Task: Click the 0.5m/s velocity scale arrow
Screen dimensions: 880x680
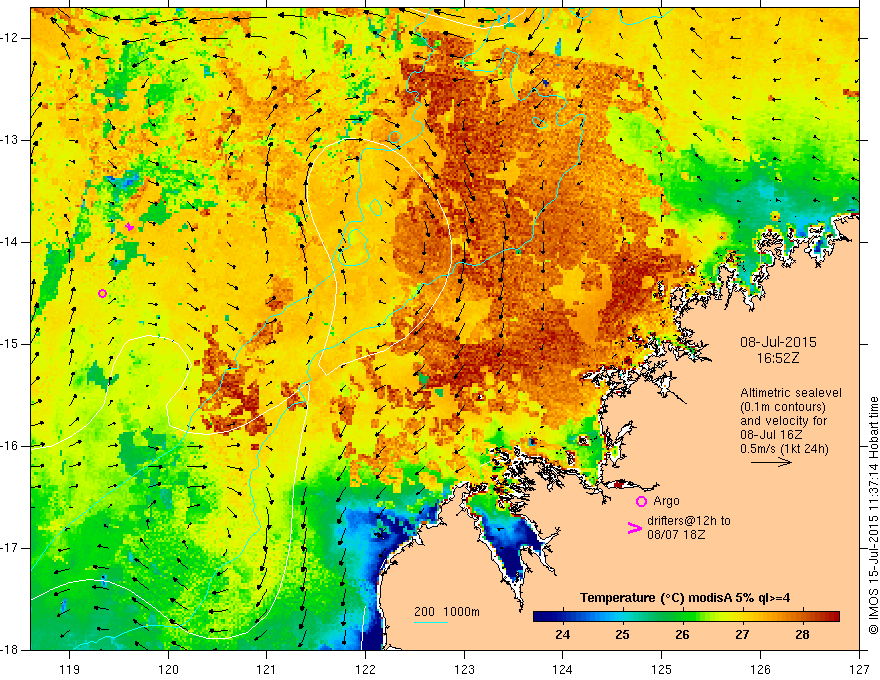Action: tap(771, 462)
